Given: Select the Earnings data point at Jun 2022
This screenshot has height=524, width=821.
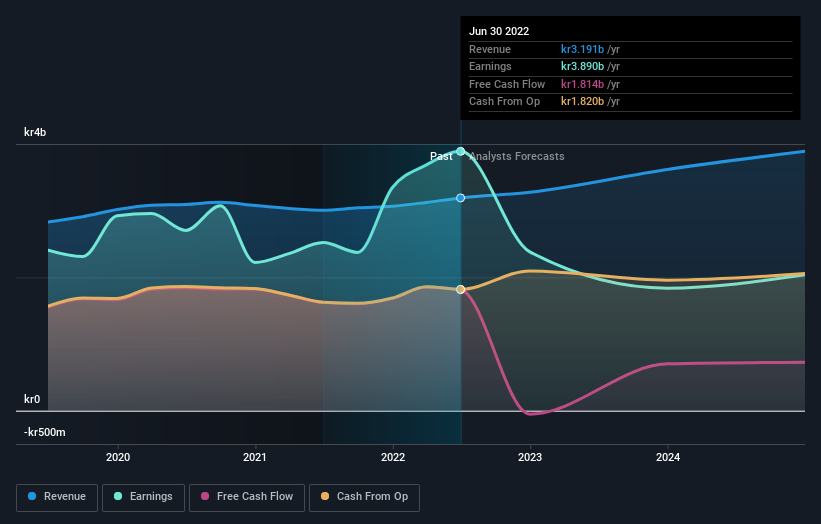Looking at the screenshot, I should point(461,151).
